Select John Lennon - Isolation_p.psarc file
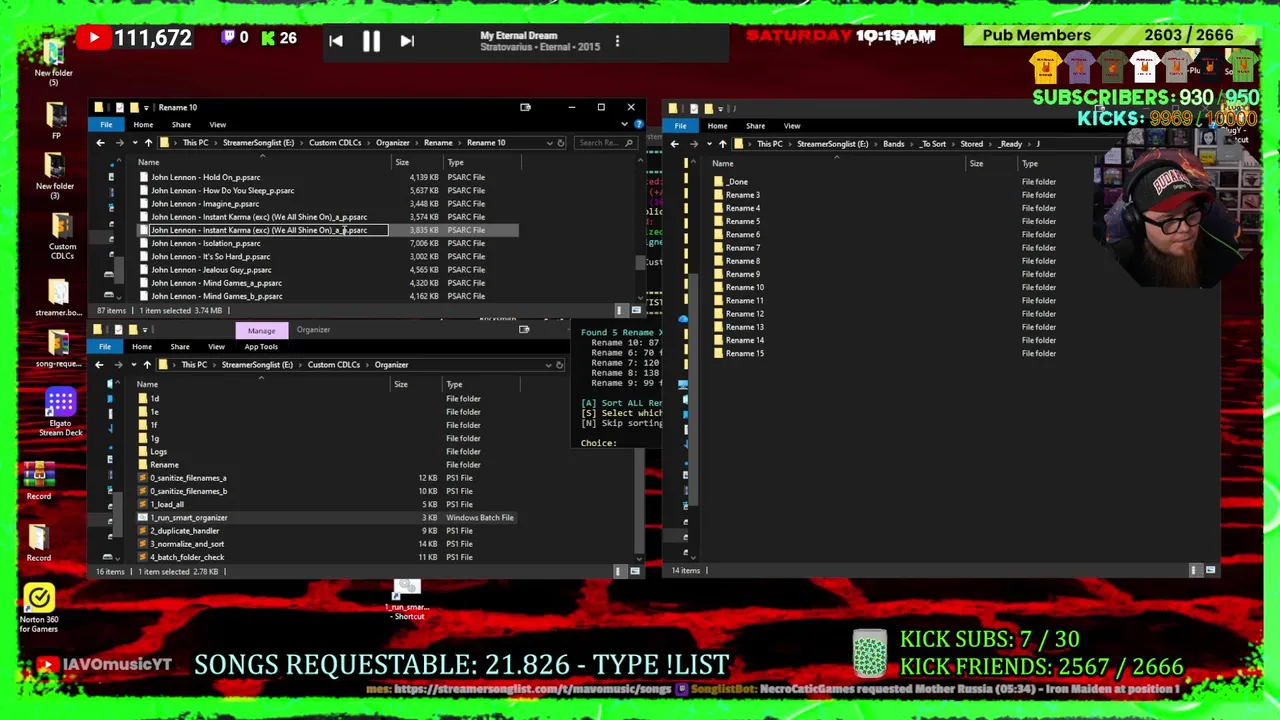 click(206, 243)
